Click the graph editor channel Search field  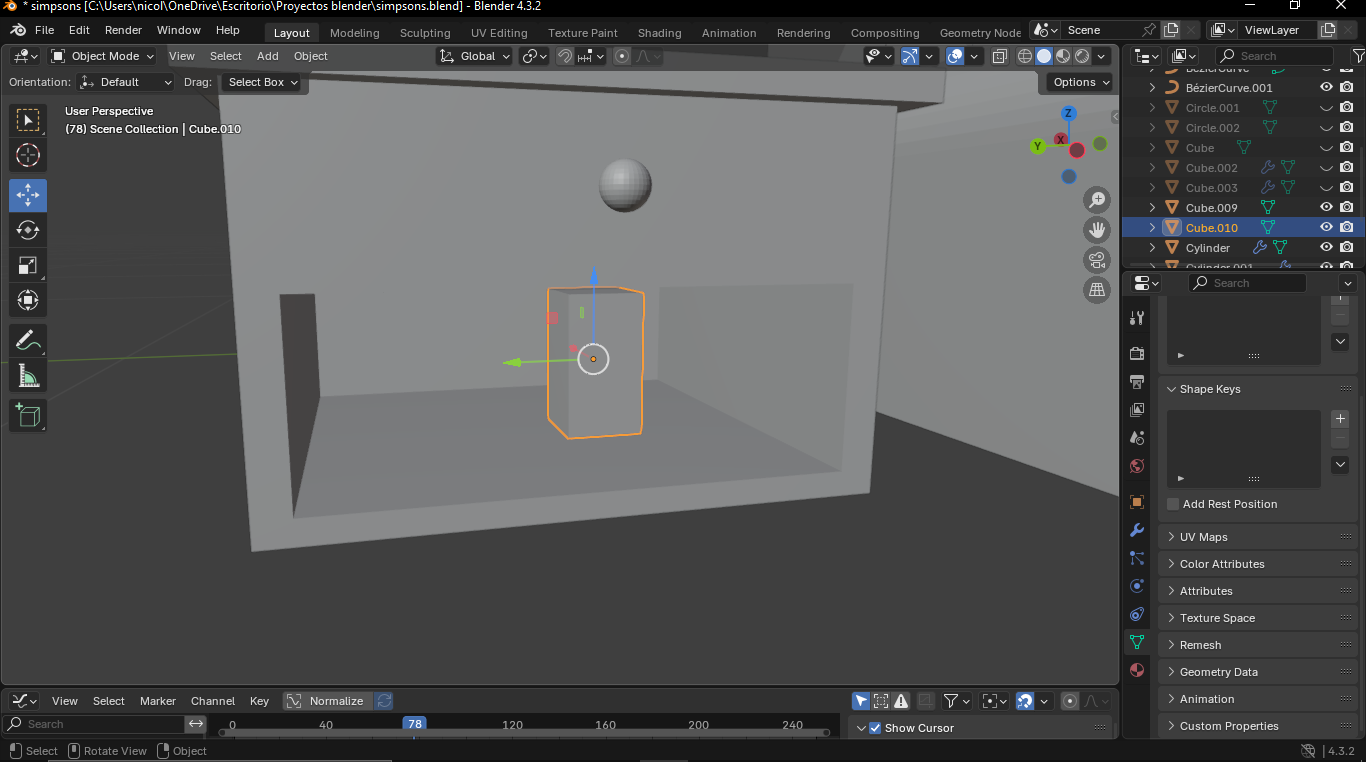coord(93,724)
